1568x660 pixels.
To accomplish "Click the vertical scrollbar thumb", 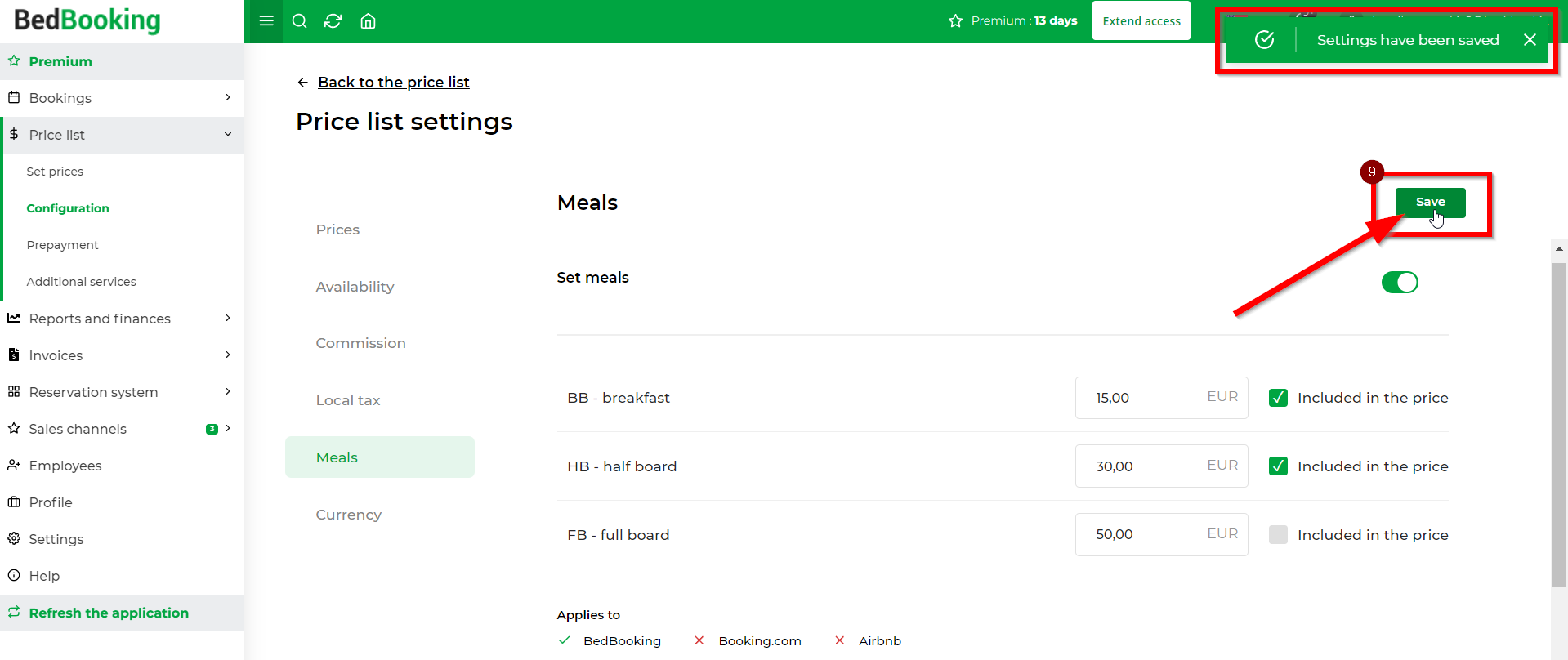I will 1559,425.
